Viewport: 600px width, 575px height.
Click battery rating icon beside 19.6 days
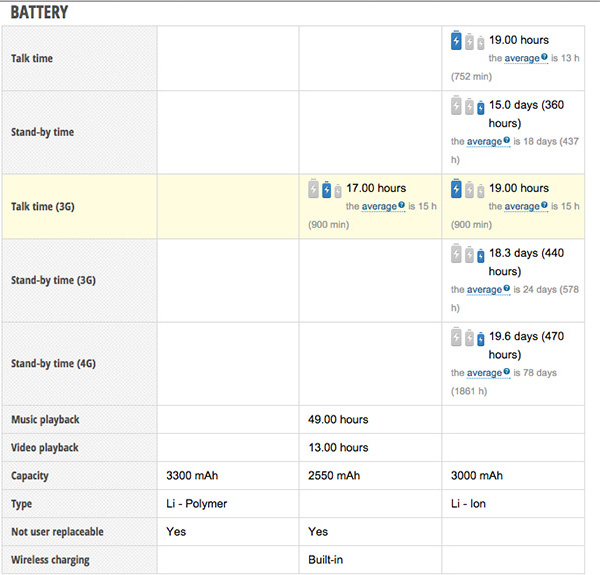click(468, 338)
